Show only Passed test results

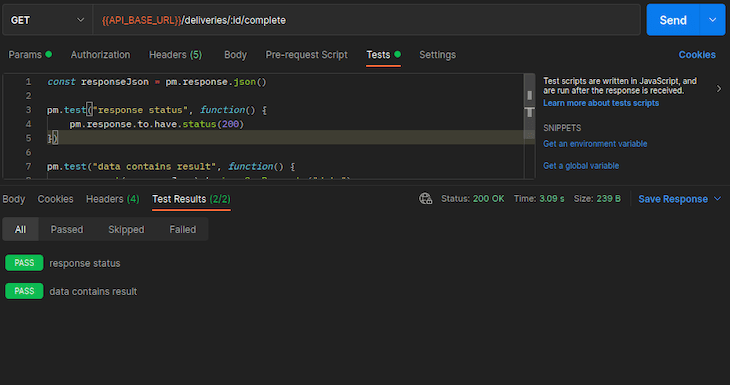pyautogui.click(x=67, y=230)
